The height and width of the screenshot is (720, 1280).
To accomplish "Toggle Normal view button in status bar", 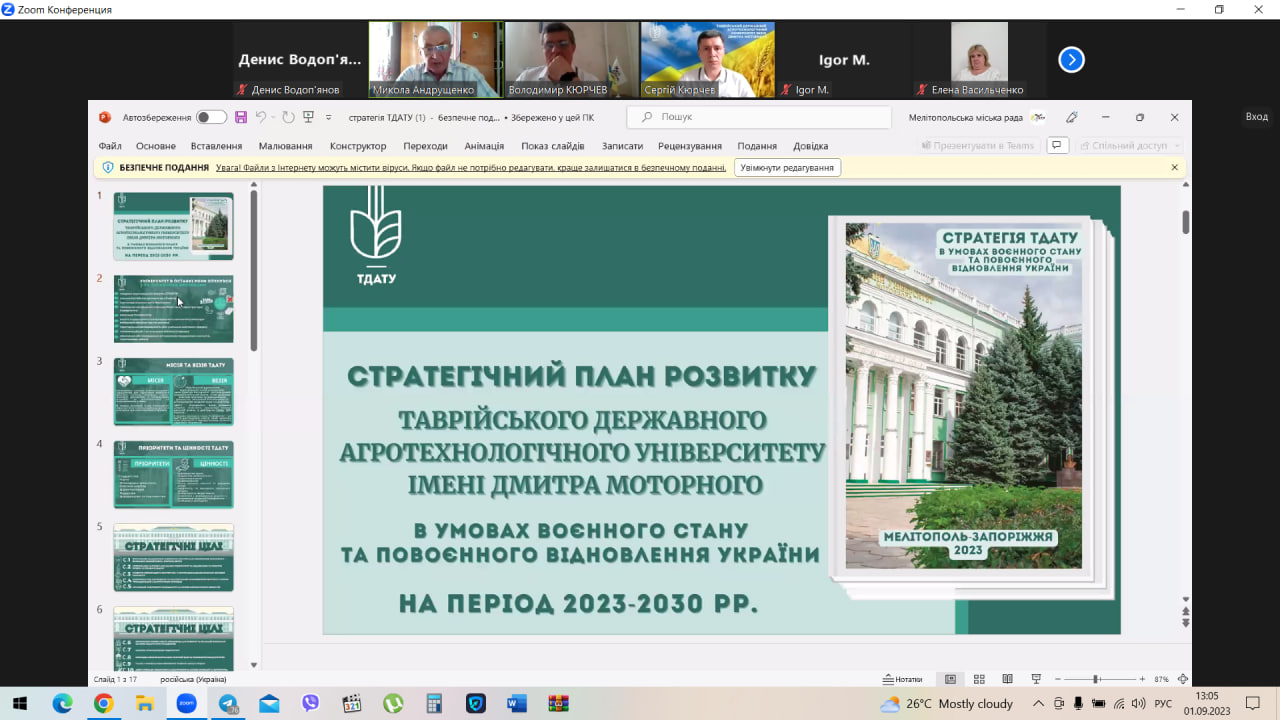I will [950, 679].
